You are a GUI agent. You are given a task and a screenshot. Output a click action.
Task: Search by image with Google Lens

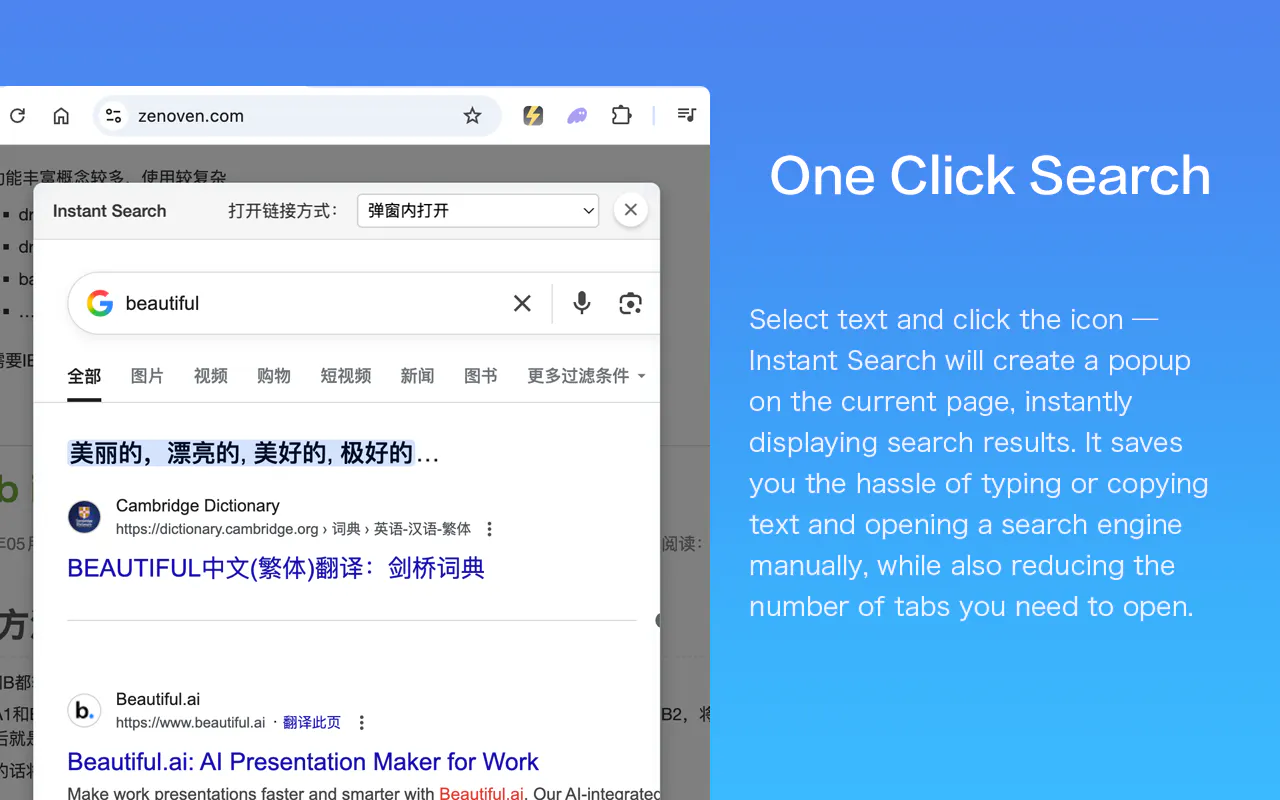click(630, 303)
